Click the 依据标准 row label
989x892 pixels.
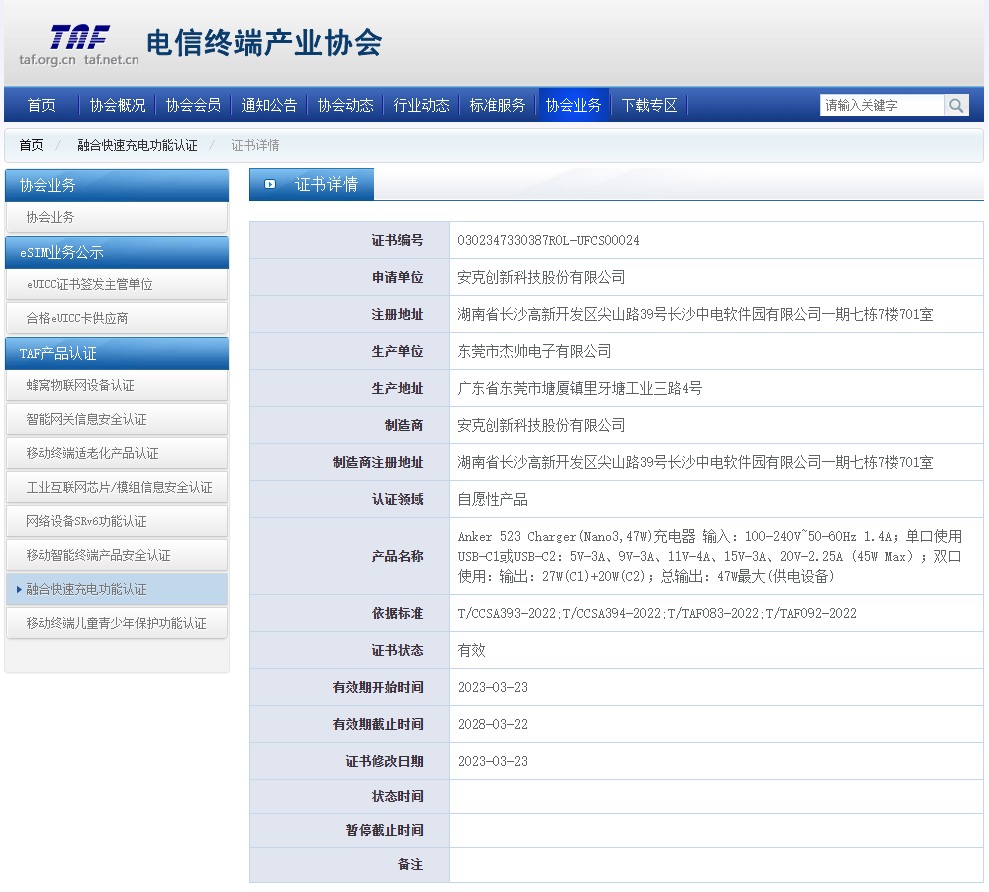click(x=397, y=613)
